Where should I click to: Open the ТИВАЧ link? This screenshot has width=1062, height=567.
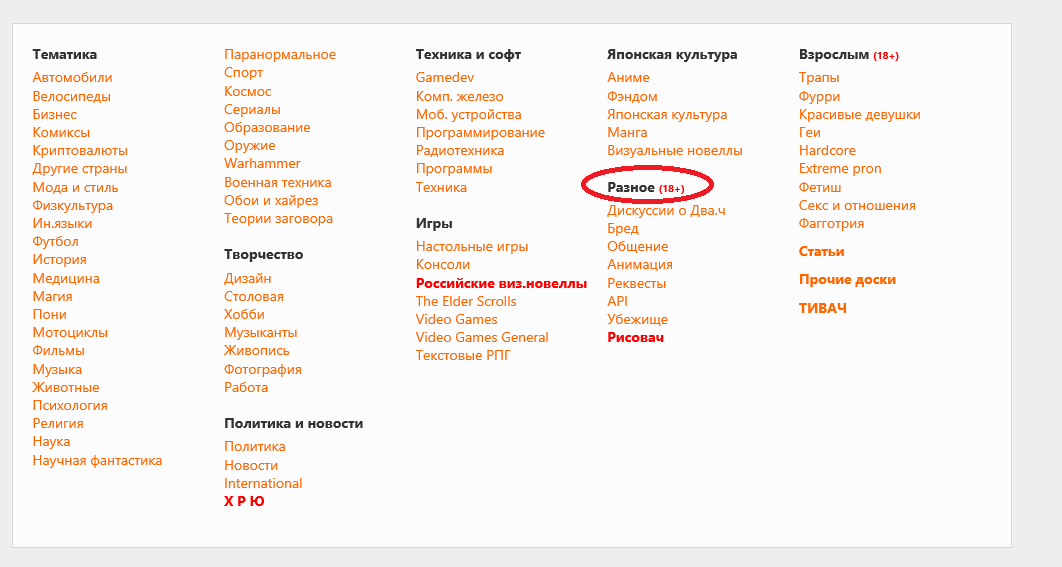tap(823, 308)
